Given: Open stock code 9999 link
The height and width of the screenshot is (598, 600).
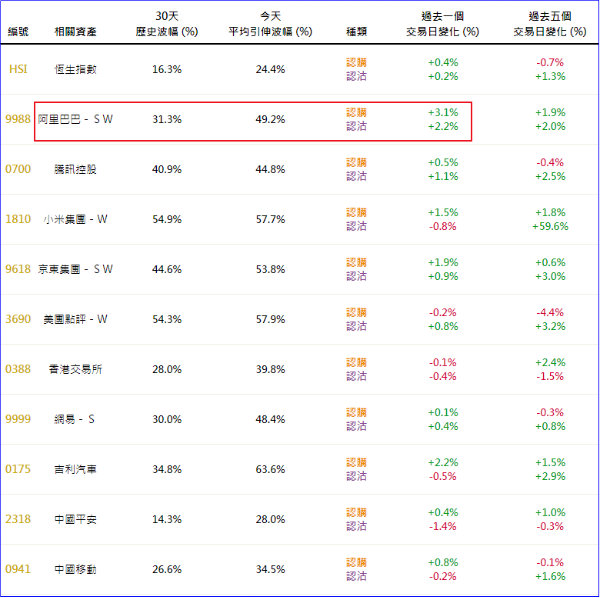Looking at the screenshot, I should click(x=18, y=419).
